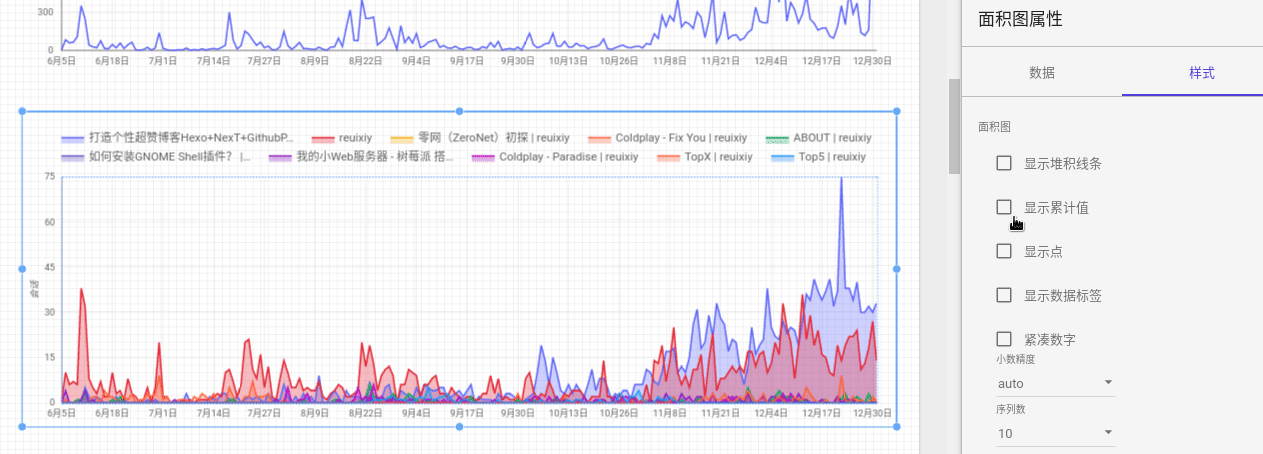This screenshot has width=1263, height=454.
Task: Click the 75 value on the area chart Y-axis
Action: click(50, 176)
